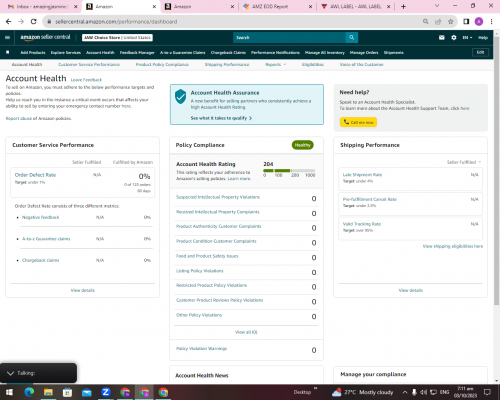Switch to the AWL LABEL browser tab
500x400 pixels.
(x=356, y=7)
